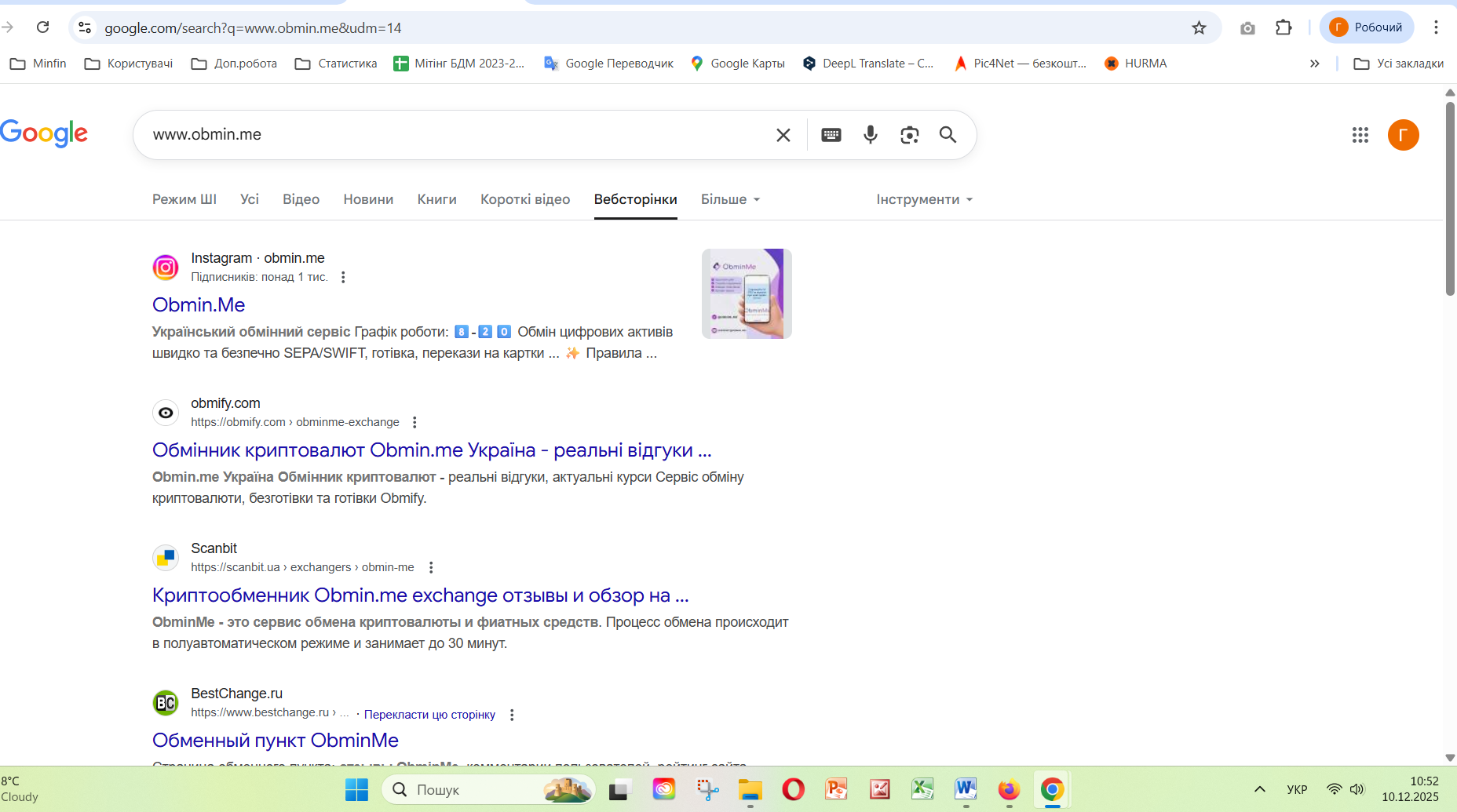Screen dimensions: 1457x812
Task: Open Snipping Tool from the taskbar
Action: coord(707,789)
